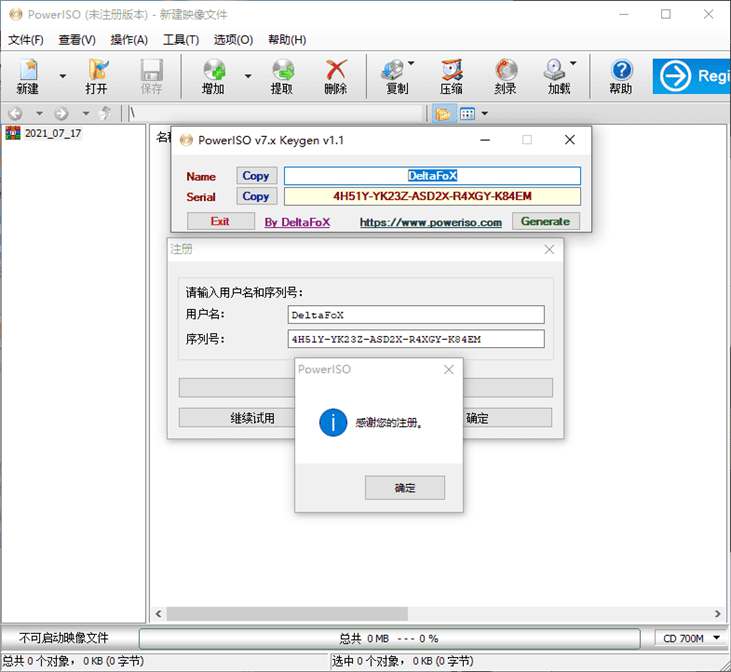Click the 确定 button in PowerISO message box

point(405,488)
